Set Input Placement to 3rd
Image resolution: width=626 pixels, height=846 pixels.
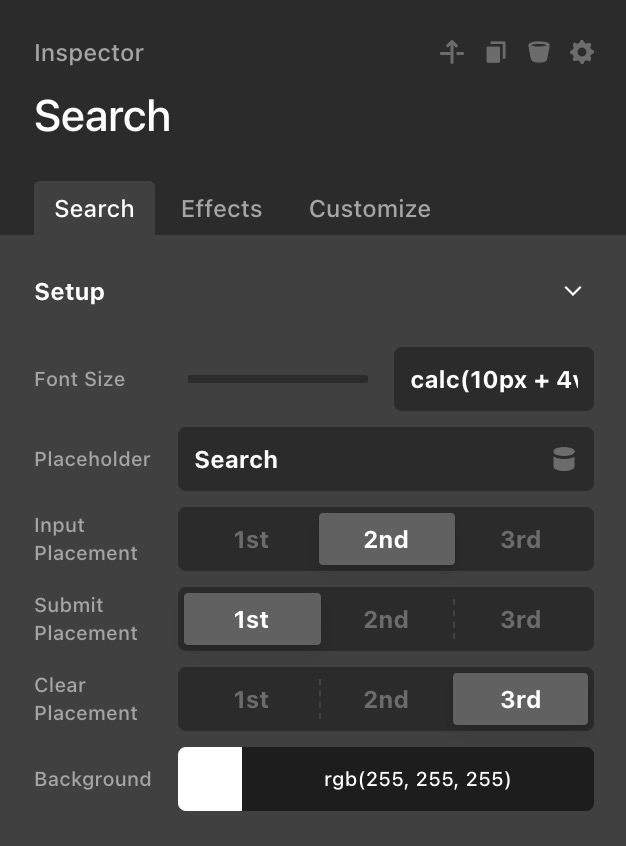[x=520, y=540]
